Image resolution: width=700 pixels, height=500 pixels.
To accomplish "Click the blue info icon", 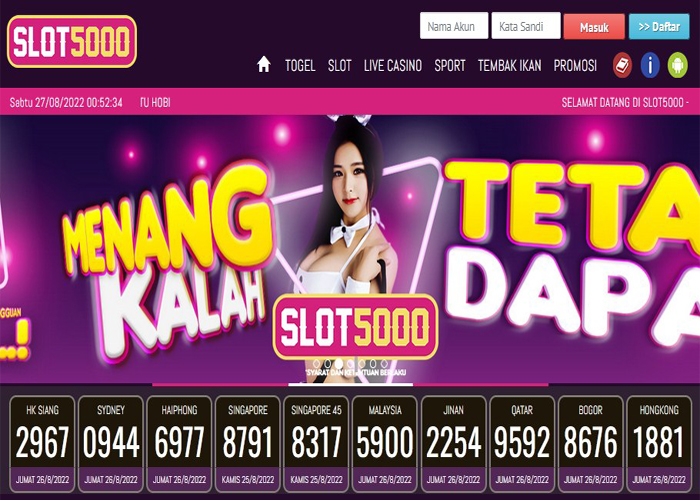I will click(x=650, y=65).
